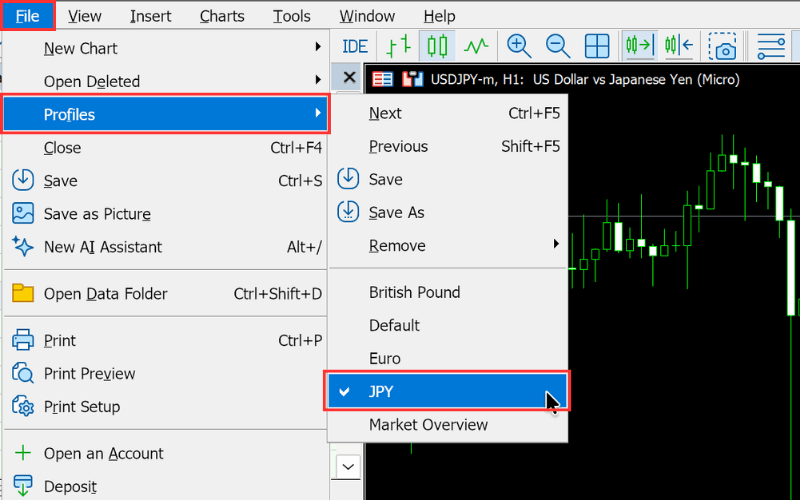The height and width of the screenshot is (500, 800).
Task: Click the Save As icon in Profiles submenu
Action: [x=348, y=212]
